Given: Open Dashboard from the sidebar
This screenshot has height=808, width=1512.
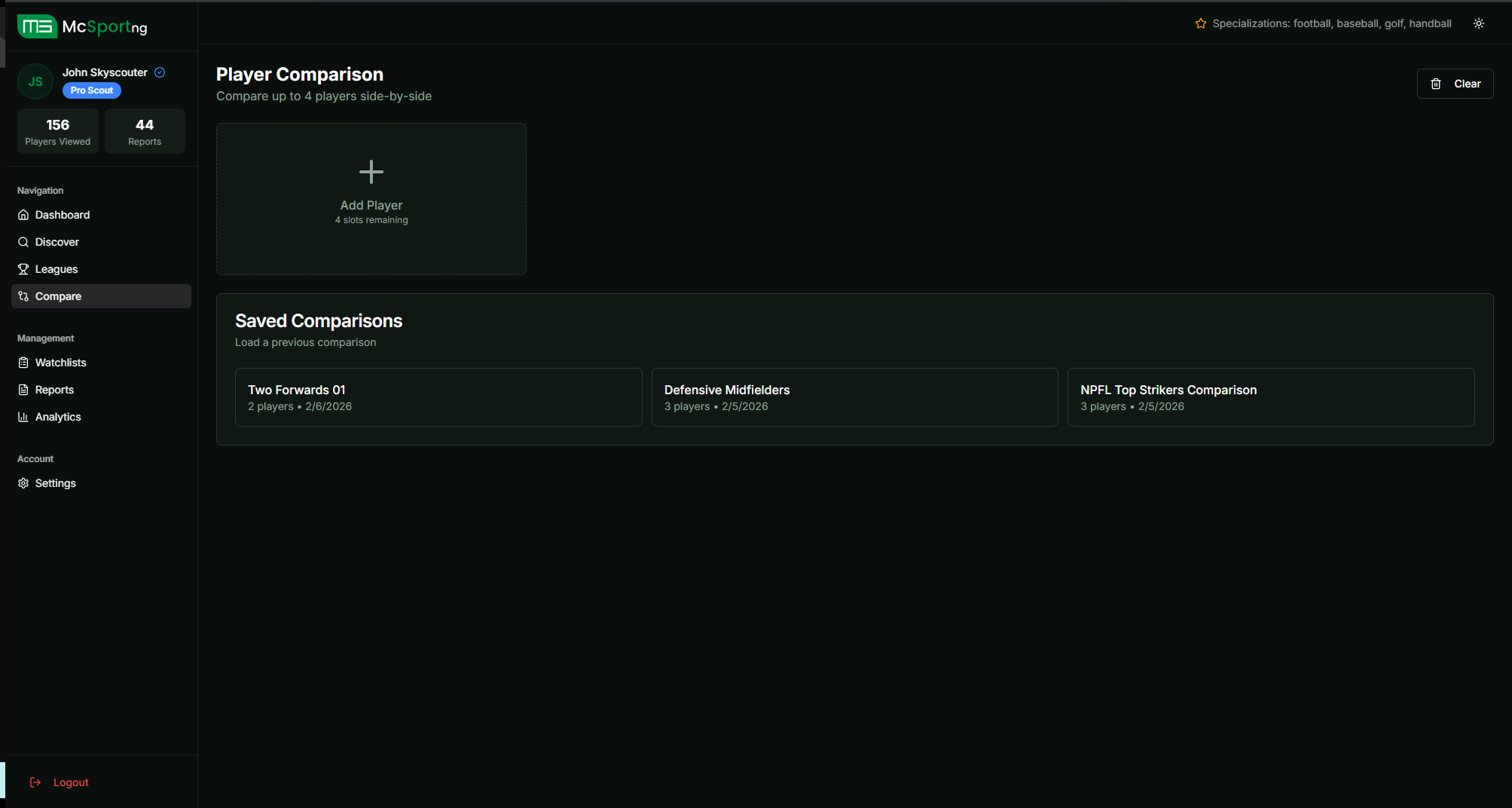Looking at the screenshot, I should [63, 215].
